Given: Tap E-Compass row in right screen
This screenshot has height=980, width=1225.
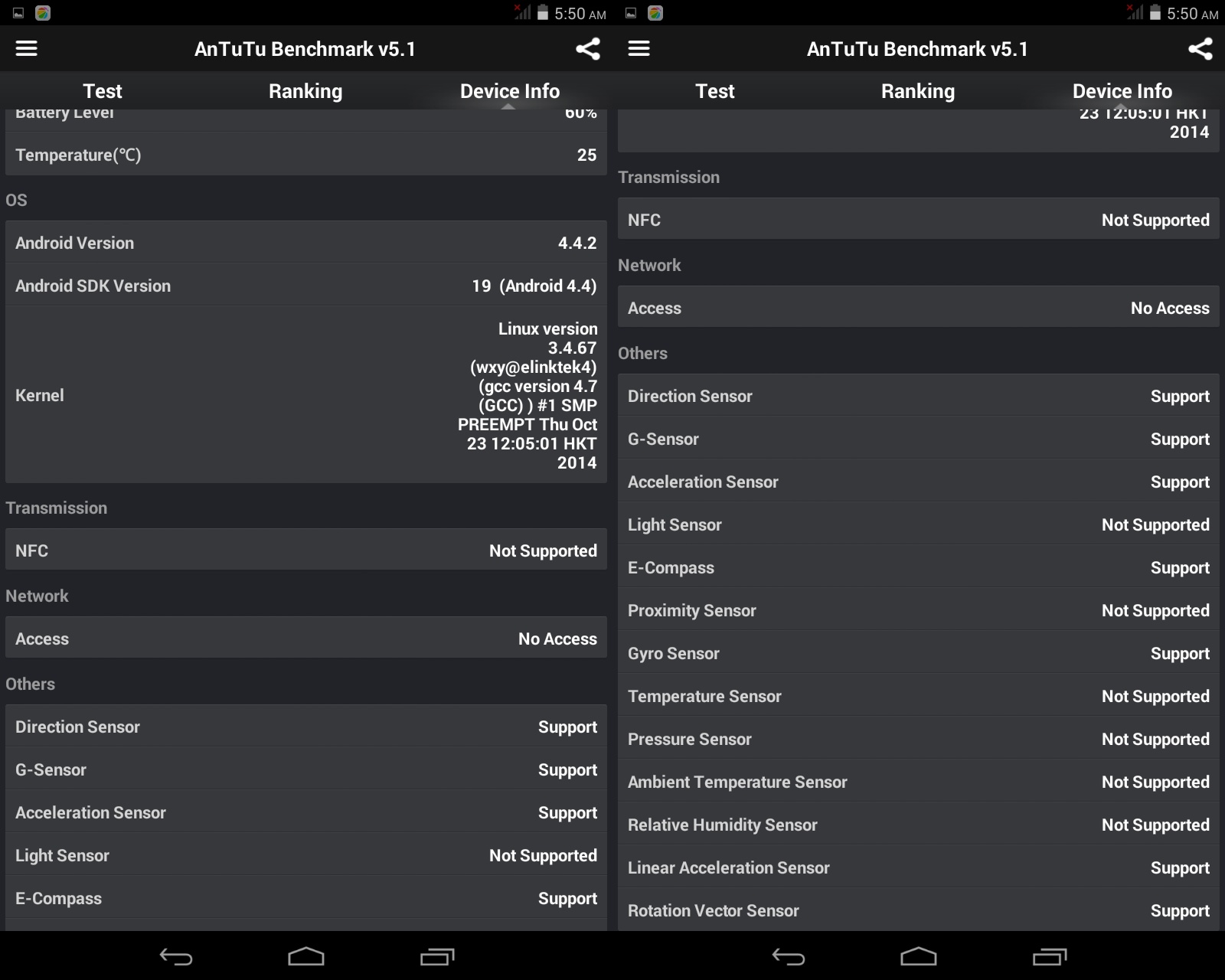Looking at the screenshot, I should click(919, 567).
